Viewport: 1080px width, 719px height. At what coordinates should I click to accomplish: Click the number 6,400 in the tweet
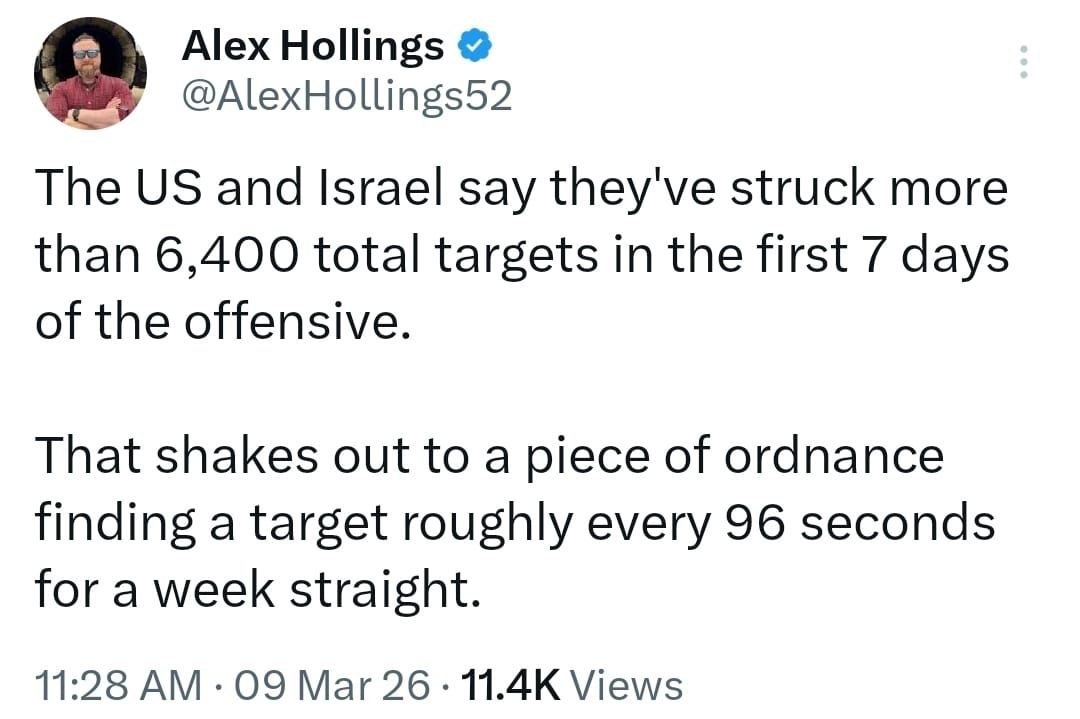(235, 256)
